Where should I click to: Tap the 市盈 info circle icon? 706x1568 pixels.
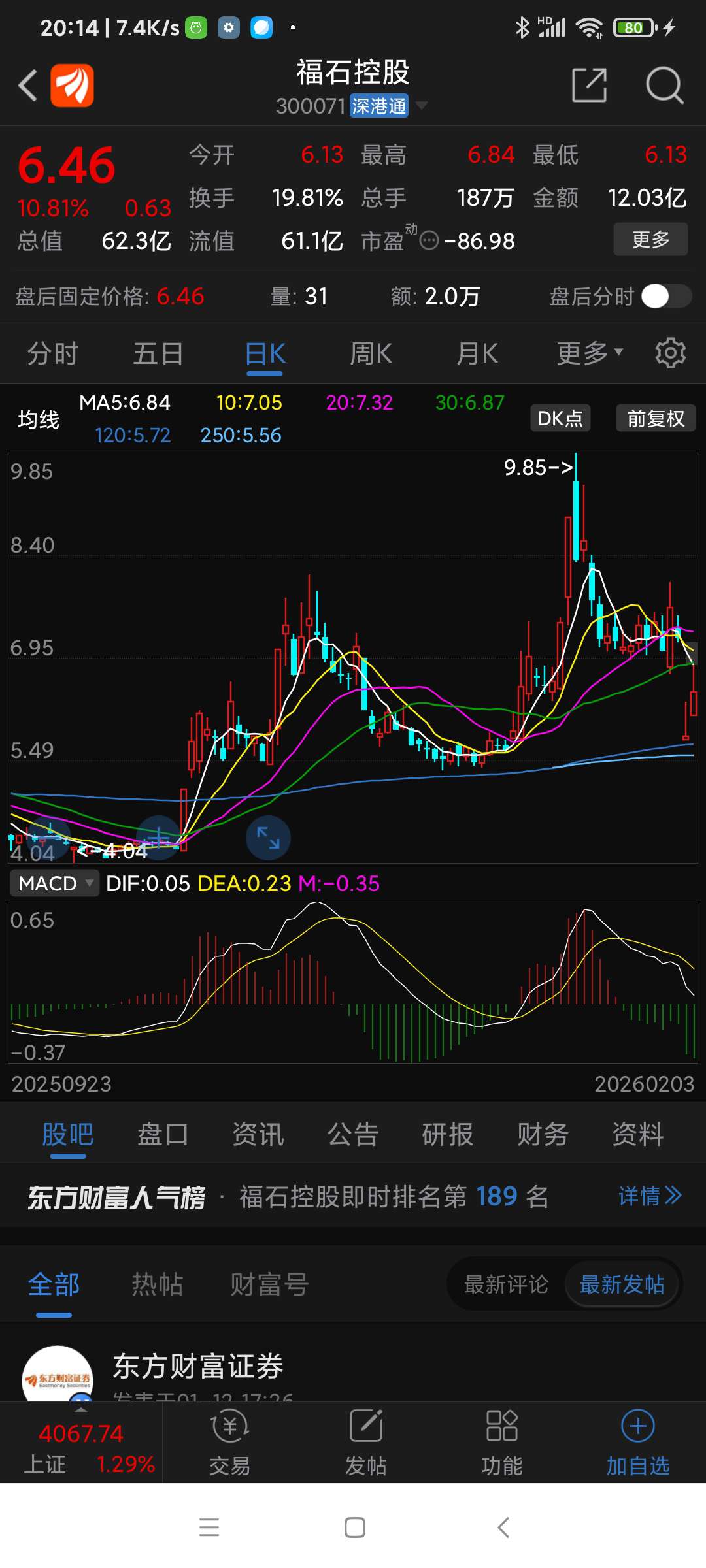[x=429, y=241]
